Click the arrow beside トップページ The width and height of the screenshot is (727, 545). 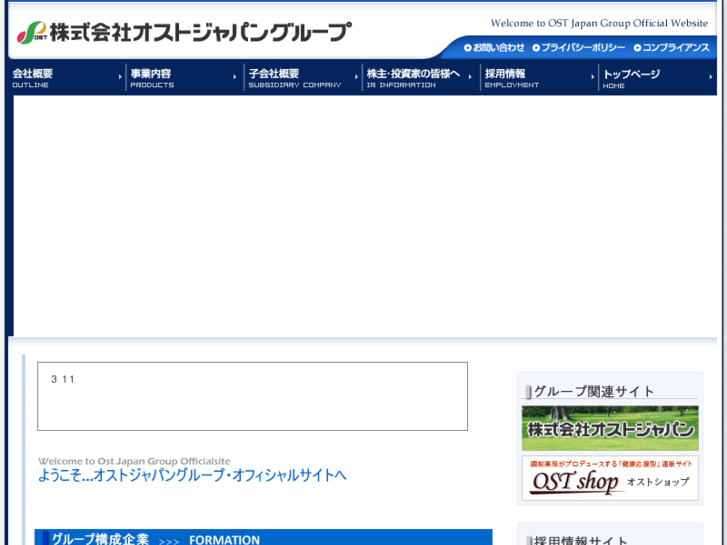pos(711,77)
